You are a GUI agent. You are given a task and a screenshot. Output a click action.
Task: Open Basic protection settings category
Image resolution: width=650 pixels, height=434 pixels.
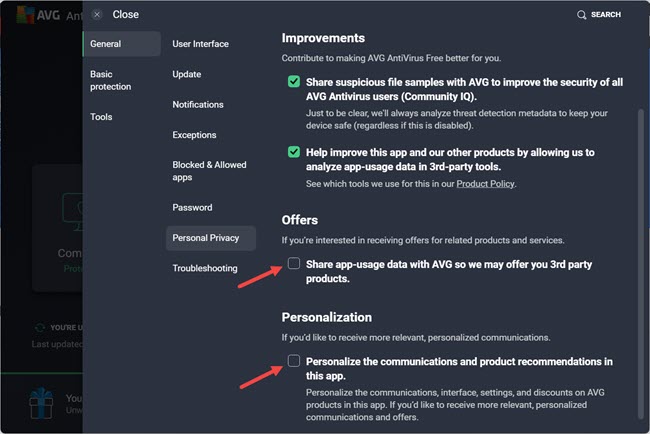pos(110,80)
